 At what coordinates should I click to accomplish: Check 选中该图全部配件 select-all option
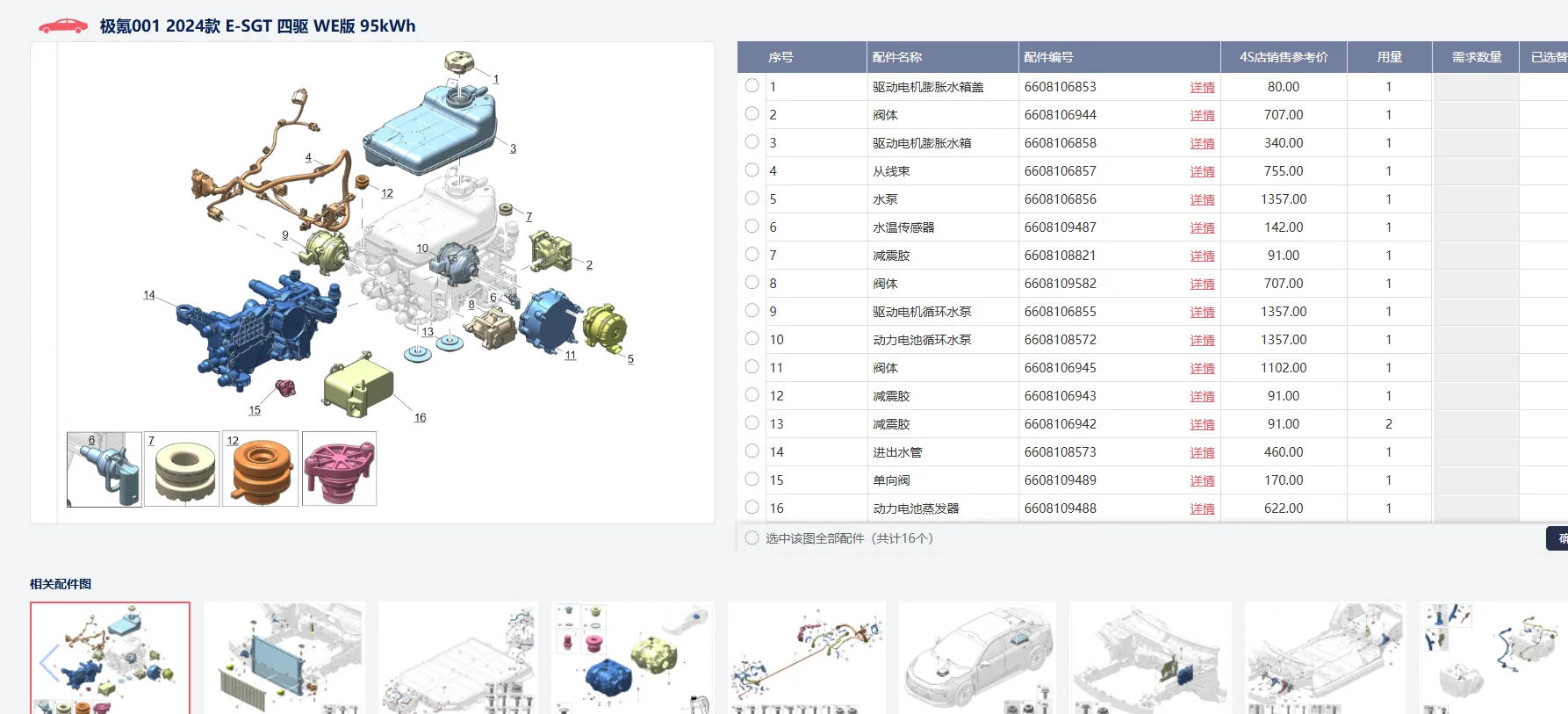point(752,538)
